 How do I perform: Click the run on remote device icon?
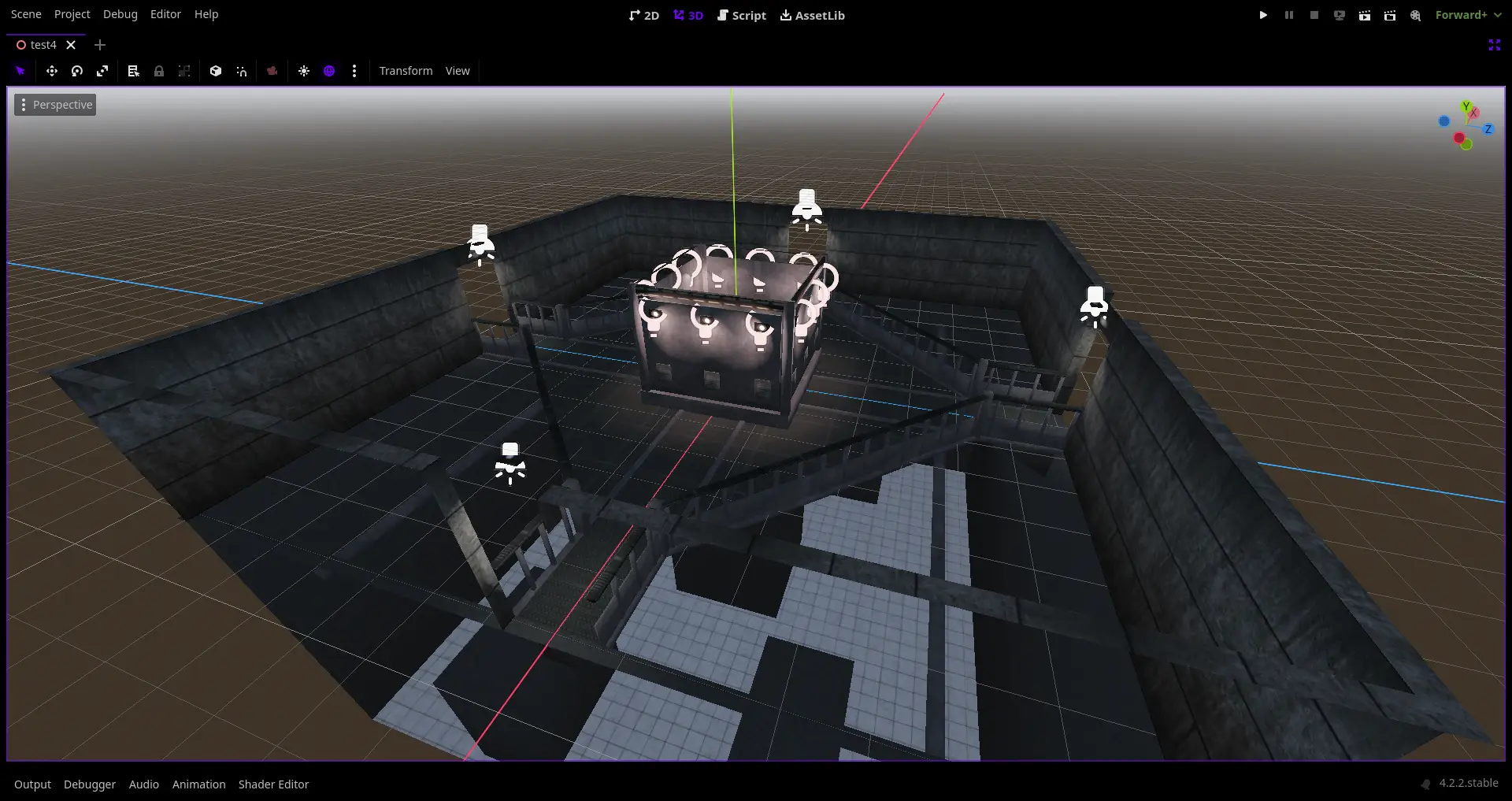pos(1340,15)
